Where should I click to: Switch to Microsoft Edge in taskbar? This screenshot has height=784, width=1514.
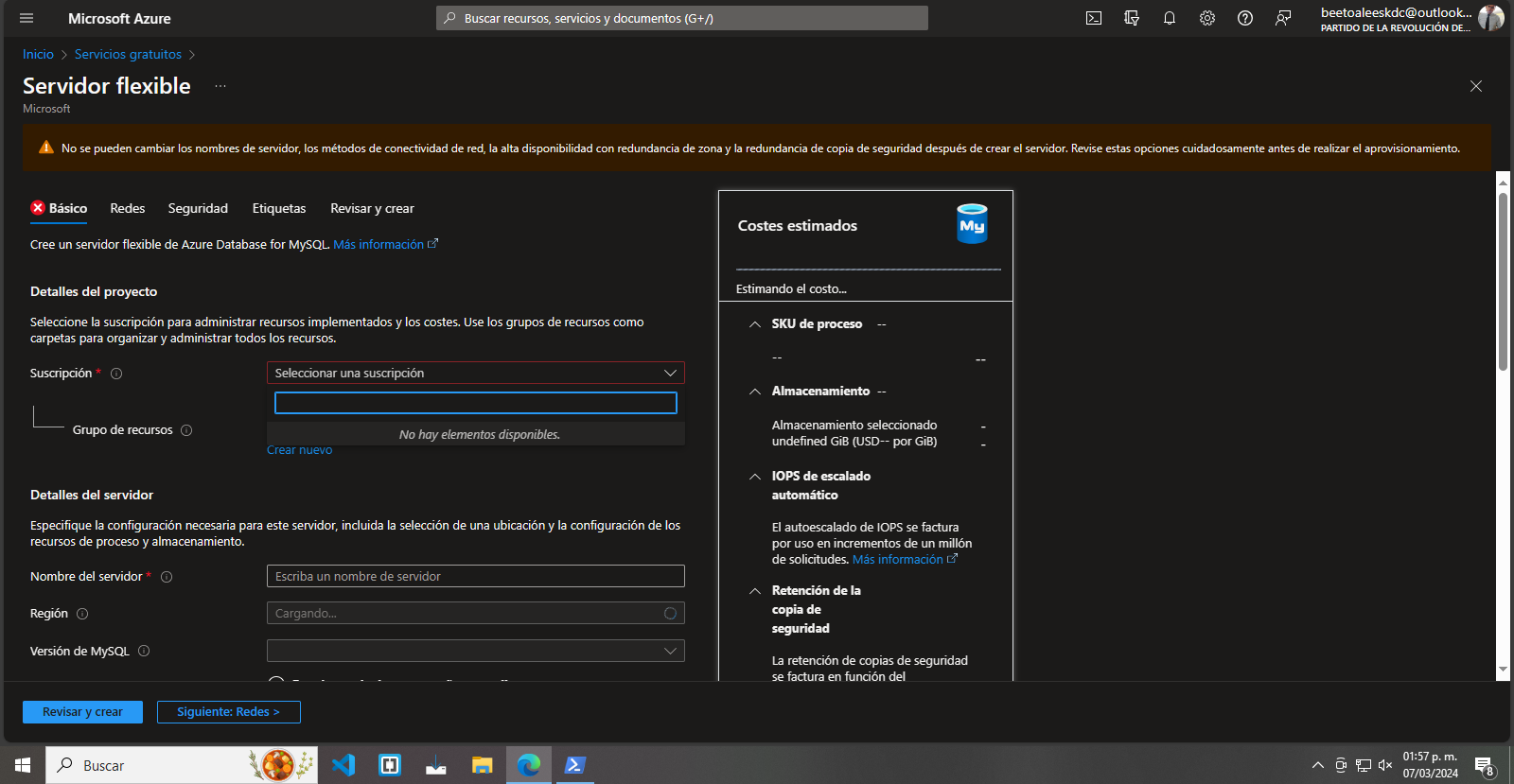pyautogui.click(x=529, y=765)
